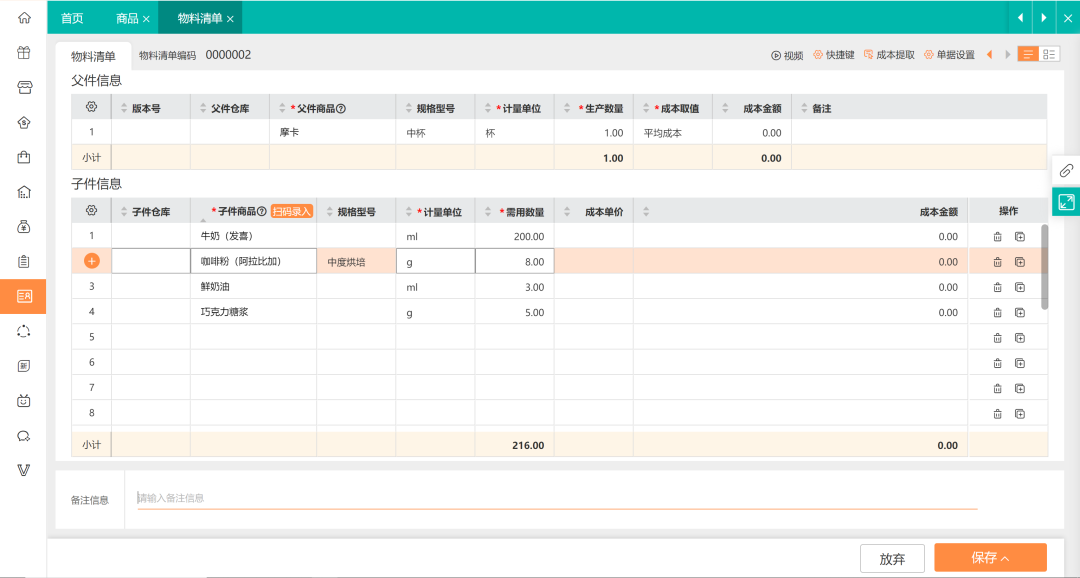Expand the 保存 button options arrow

coord(1005,558)
